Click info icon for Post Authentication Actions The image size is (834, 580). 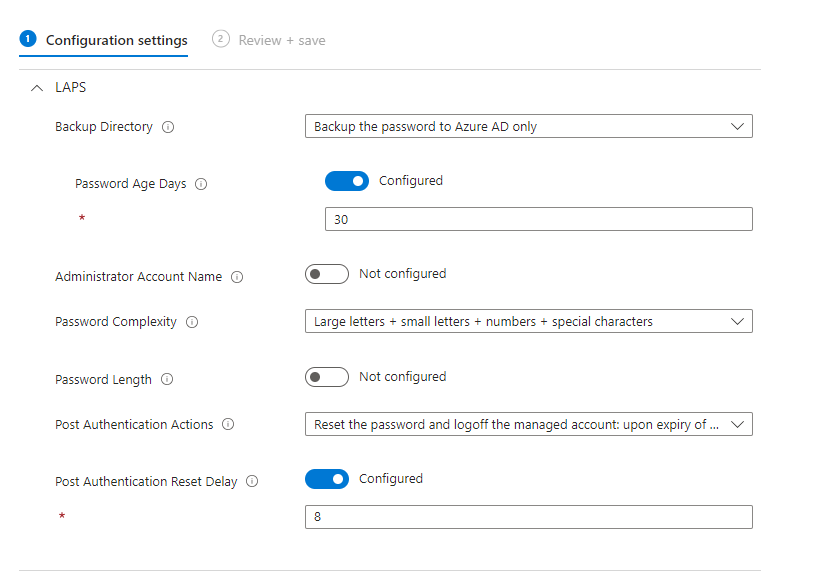coord(228,425)
